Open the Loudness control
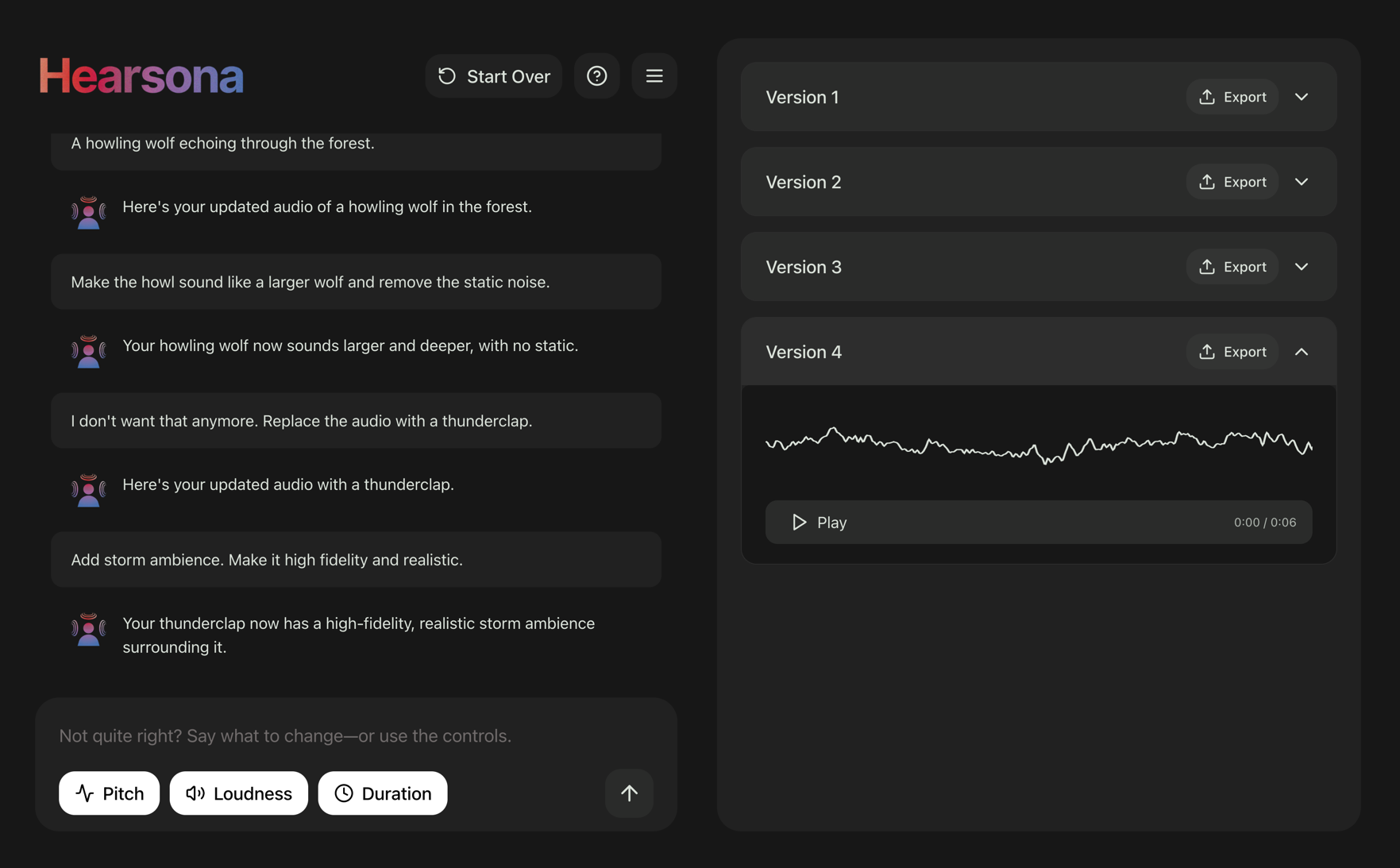 tap(238, 793)
